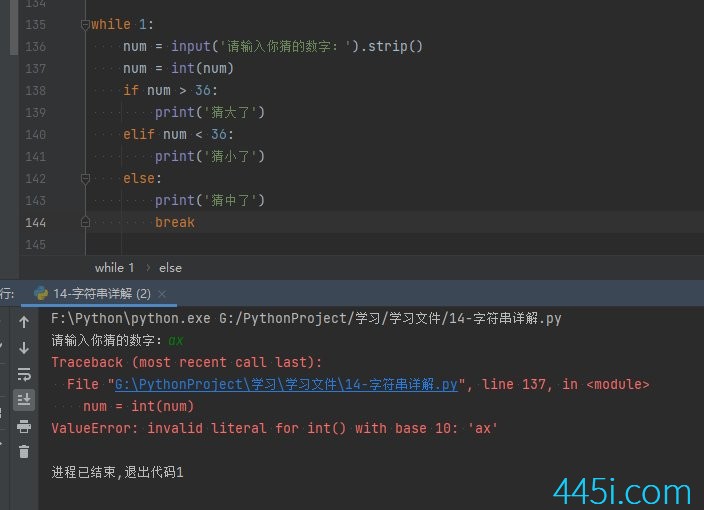
Task: Click the up-arrow icon in the run panel
Action: (x=24, y=321)
